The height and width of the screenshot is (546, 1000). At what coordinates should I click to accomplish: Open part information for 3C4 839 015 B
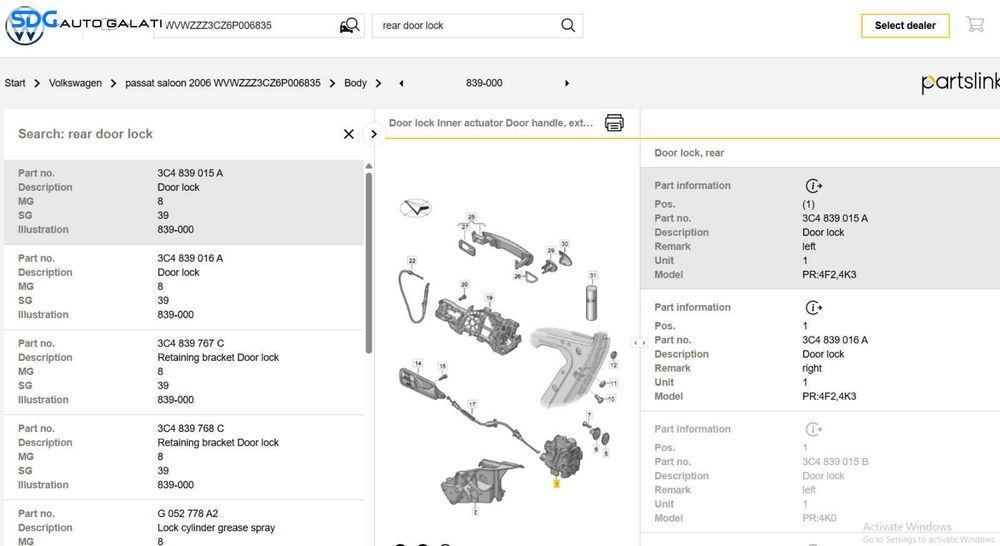tap(813, 429)
